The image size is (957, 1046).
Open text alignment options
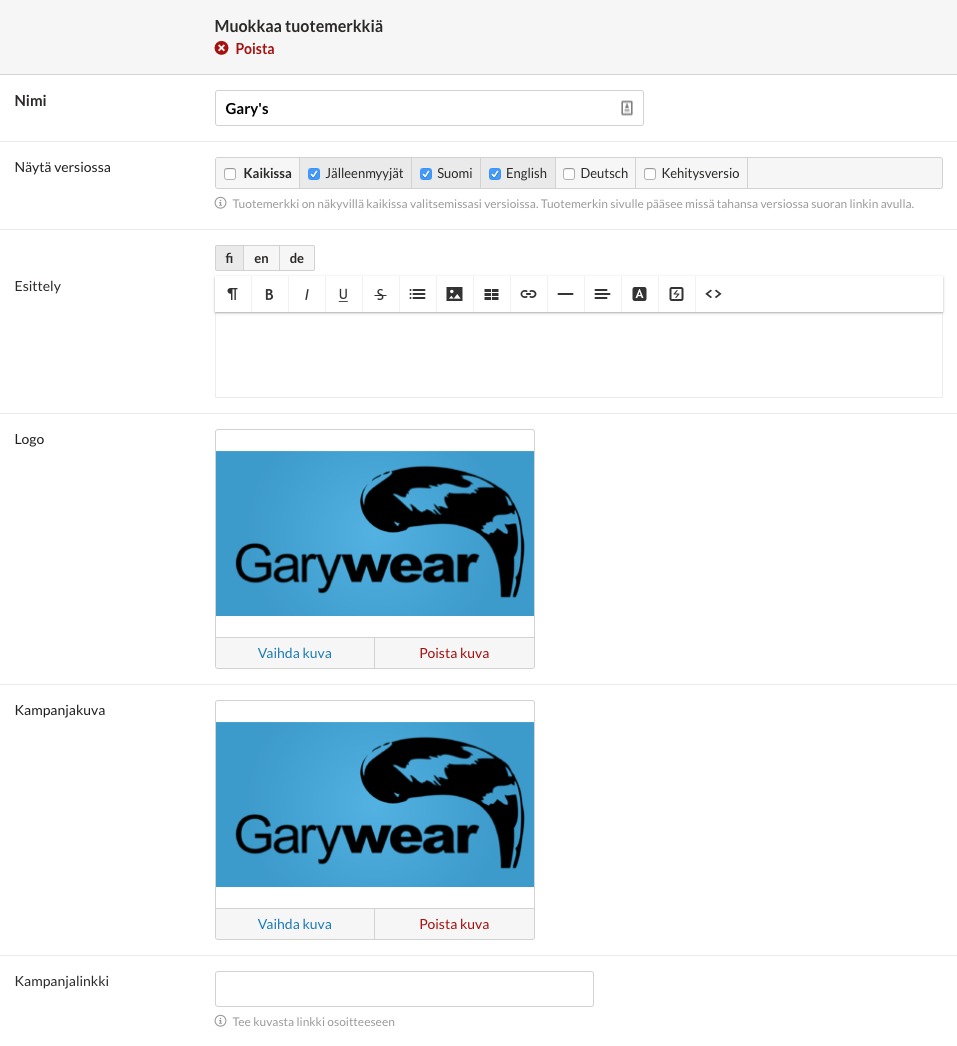point(602,294)
